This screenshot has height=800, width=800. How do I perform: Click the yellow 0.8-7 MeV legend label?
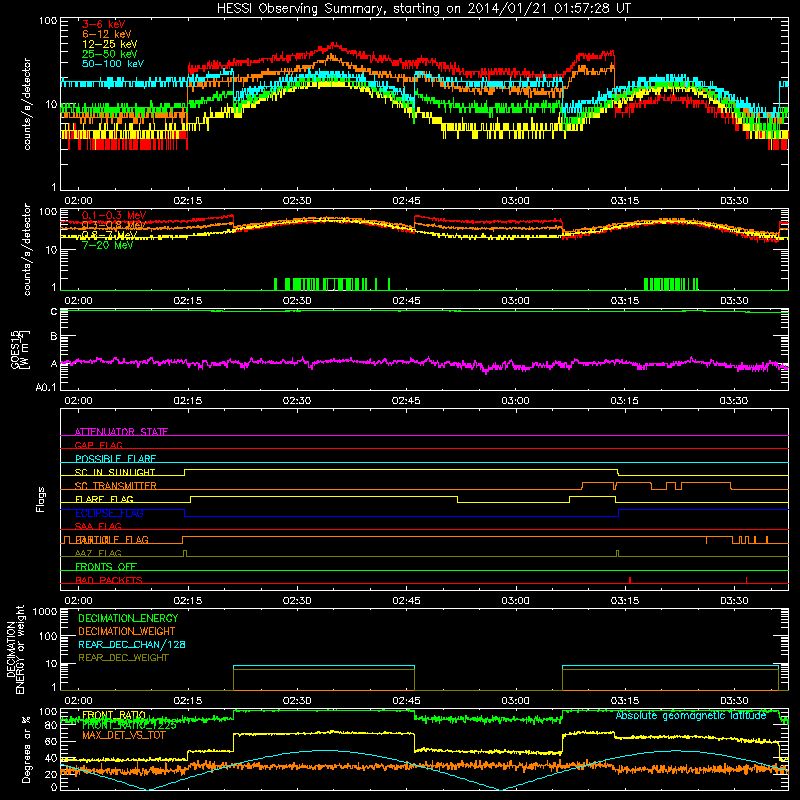pos(109,235)
